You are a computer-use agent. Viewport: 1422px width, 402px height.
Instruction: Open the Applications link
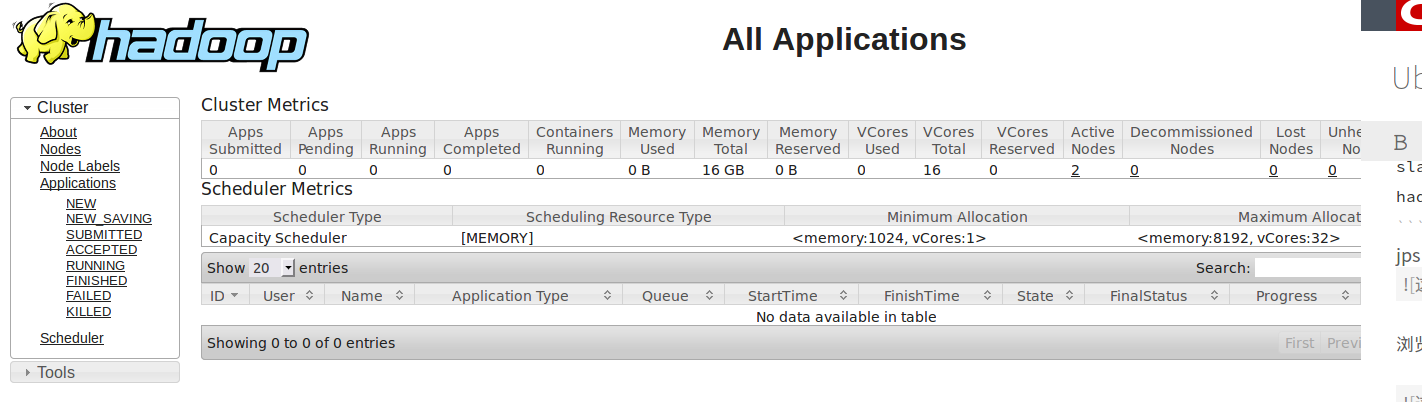(78, 183)
